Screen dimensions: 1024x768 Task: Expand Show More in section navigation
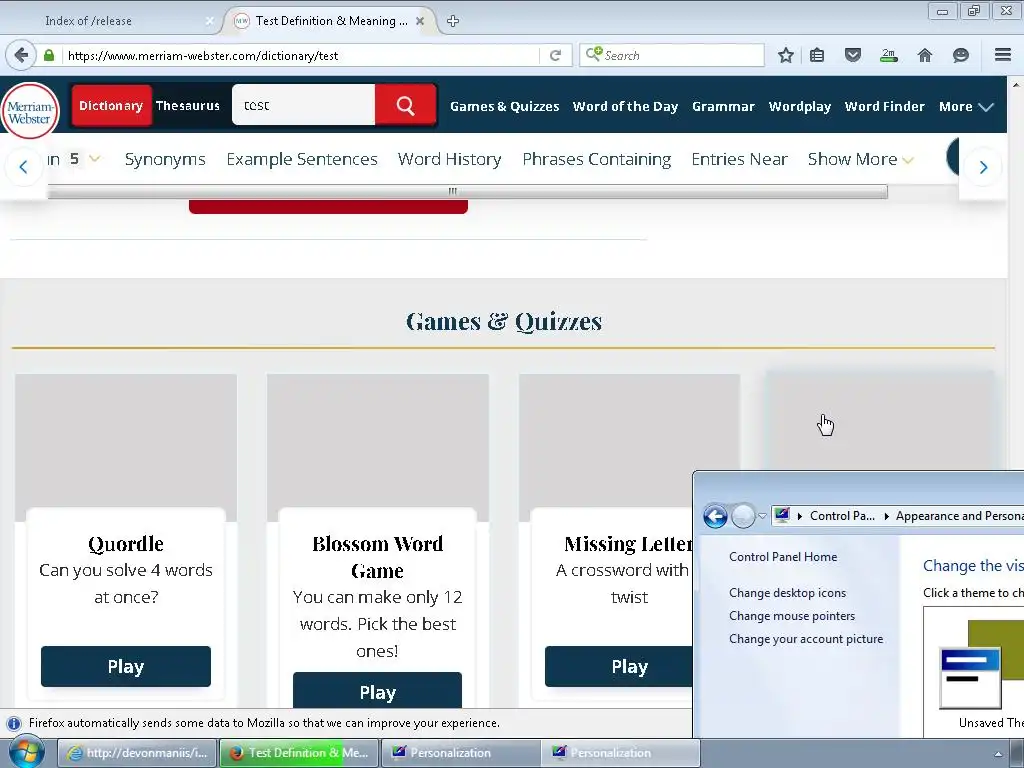pos(861,159)
